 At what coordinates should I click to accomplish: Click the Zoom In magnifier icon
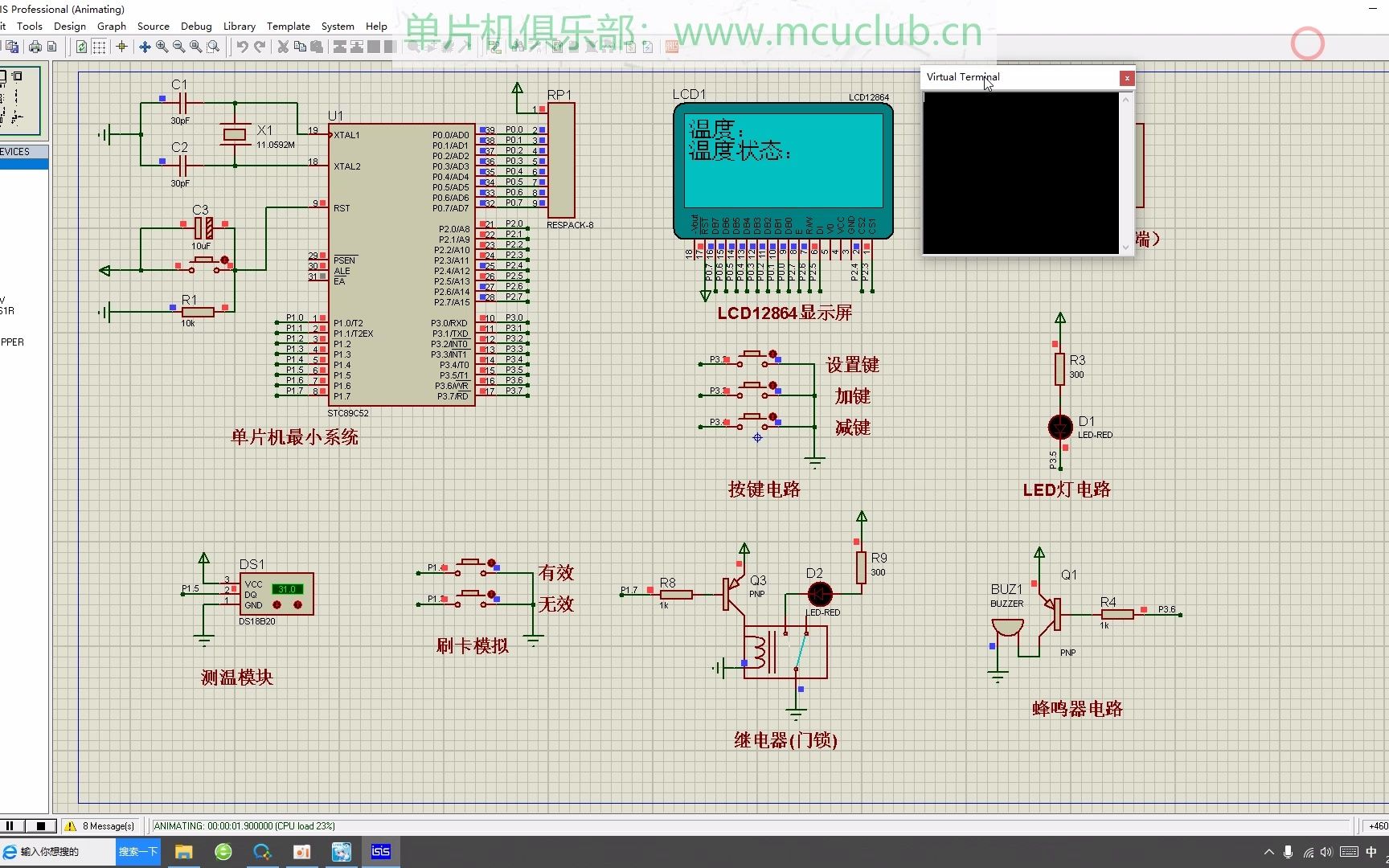pyautogui.click(x=162, y=47)
